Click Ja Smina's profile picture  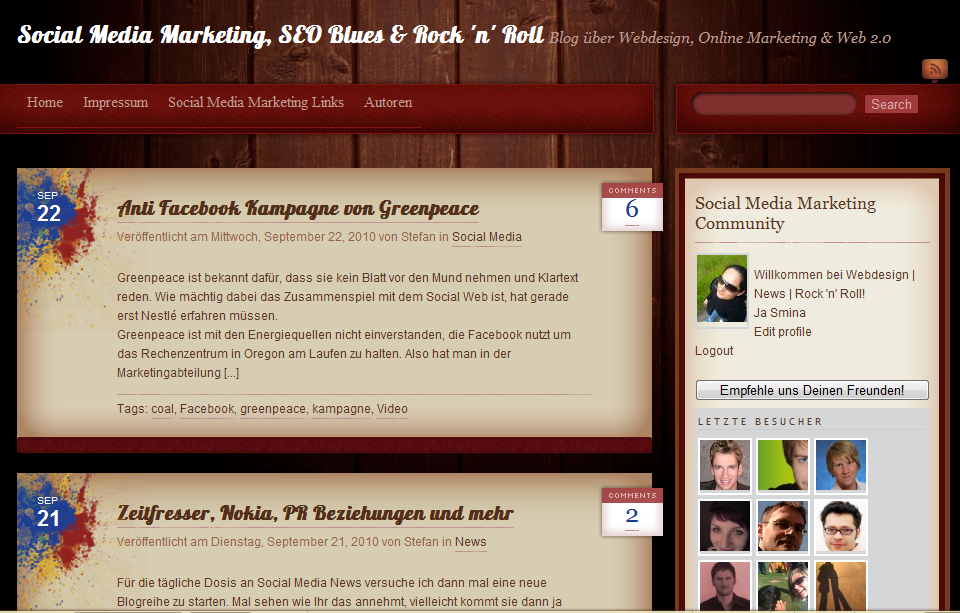[722, 289]
